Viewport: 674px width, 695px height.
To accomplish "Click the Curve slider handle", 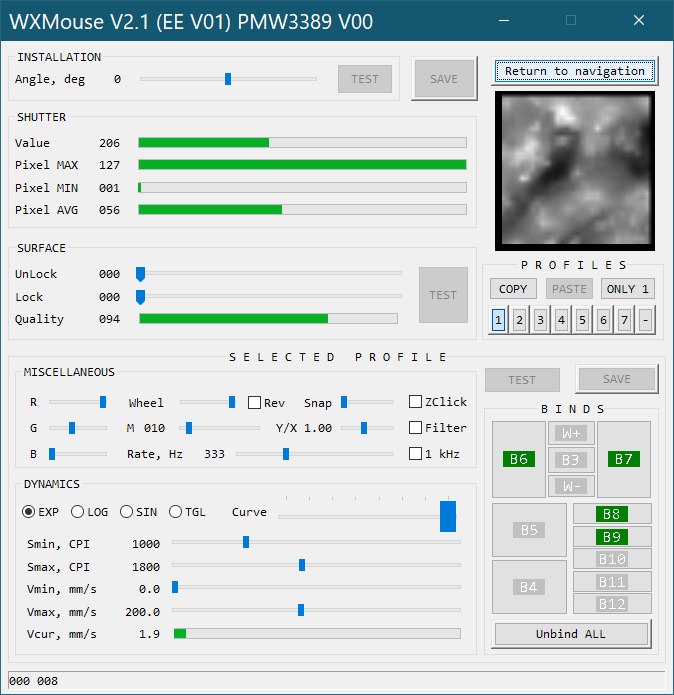I will 448,516.
